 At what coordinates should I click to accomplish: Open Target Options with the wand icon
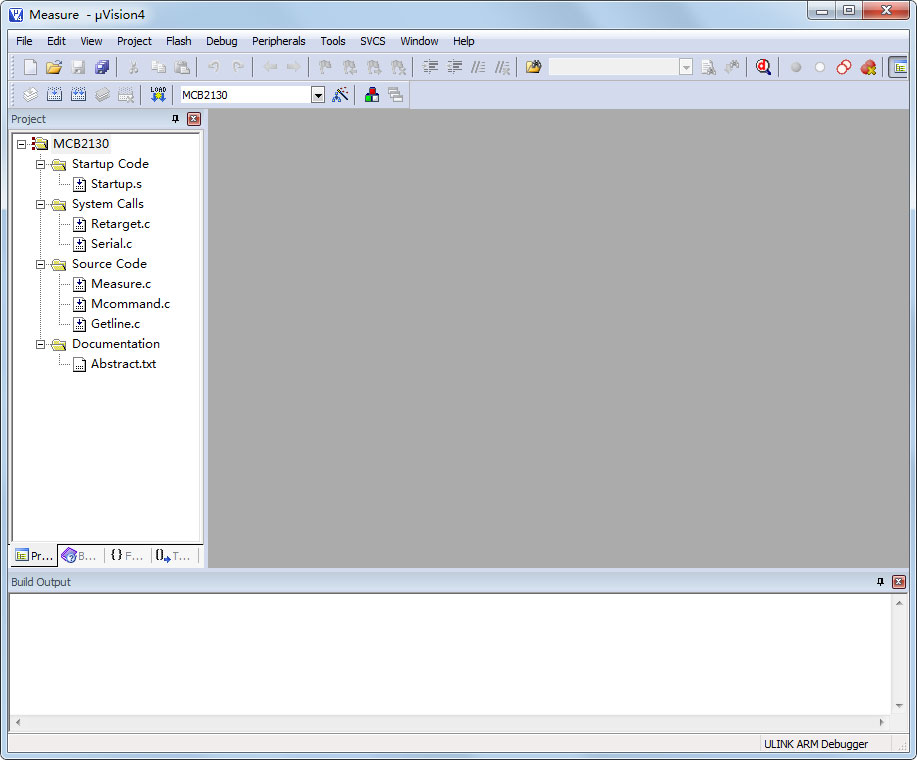[340, 95]
